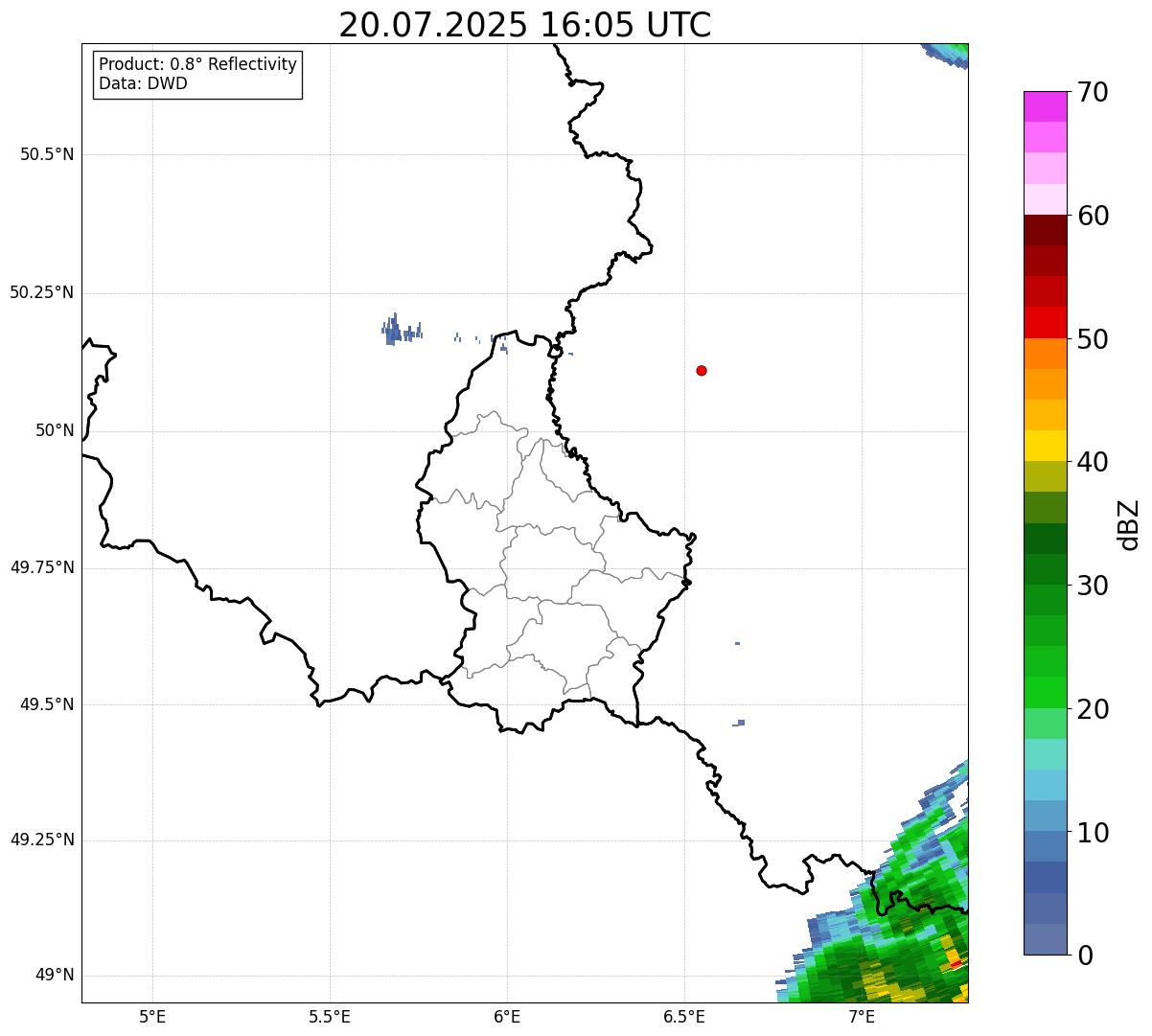Click the red station marker dot
The image size is (1152, 1036).
(702, 370)
